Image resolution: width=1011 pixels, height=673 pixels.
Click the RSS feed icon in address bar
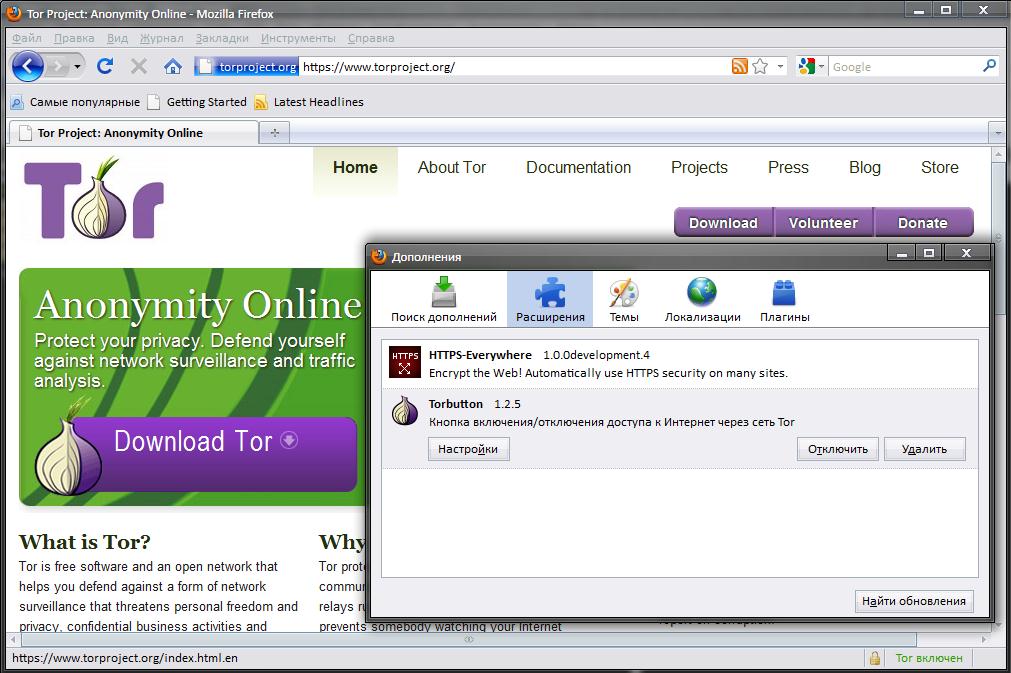point(739,67)
